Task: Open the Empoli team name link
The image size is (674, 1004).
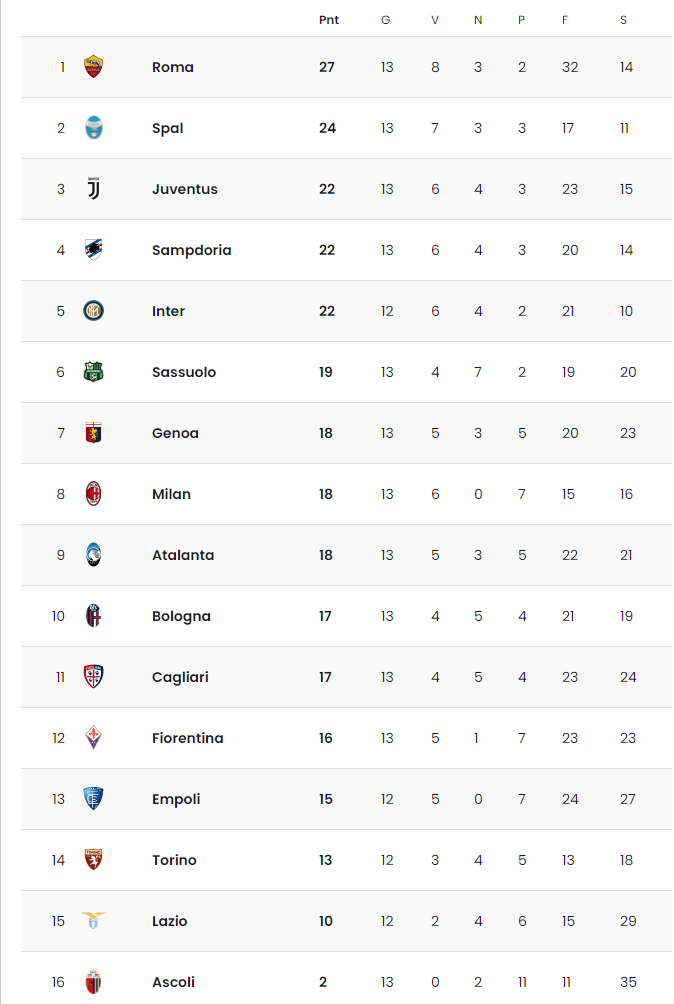Action: coord(176,799)
